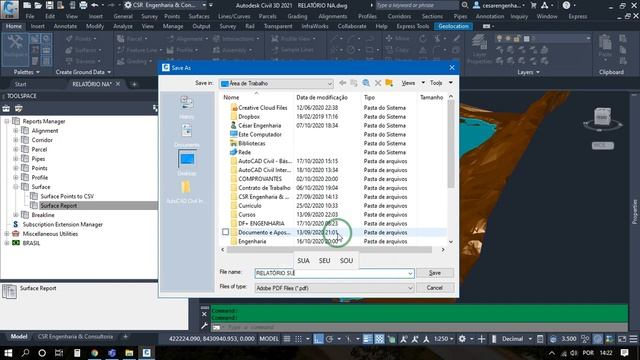Image resolution: width=640 pixels, height=360 pixels.
Task: Click Save button in dialog
Action: pos(435,273)
